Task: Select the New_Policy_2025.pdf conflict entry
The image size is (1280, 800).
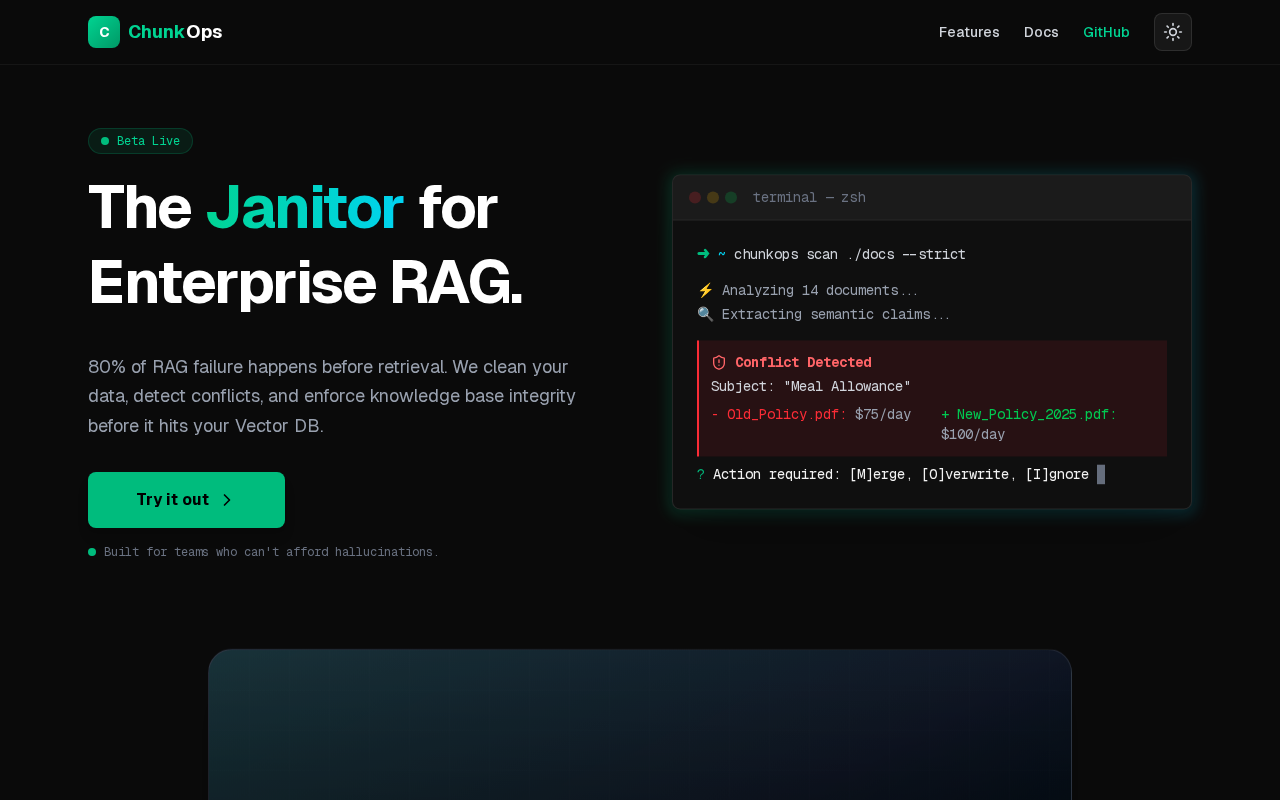Action: (x=1032, y=414)
